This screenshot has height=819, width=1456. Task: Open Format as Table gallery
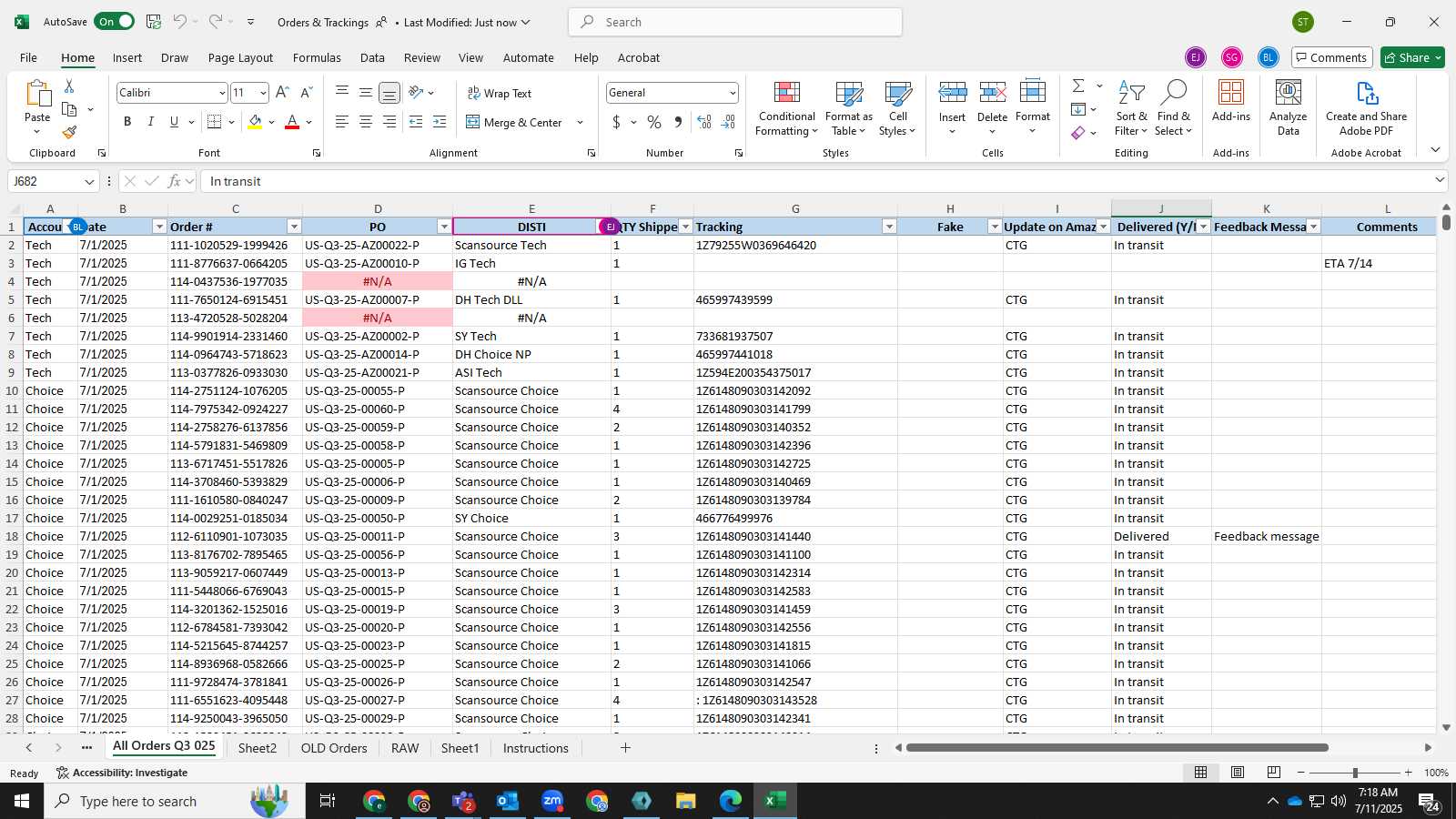coord(848,109)
